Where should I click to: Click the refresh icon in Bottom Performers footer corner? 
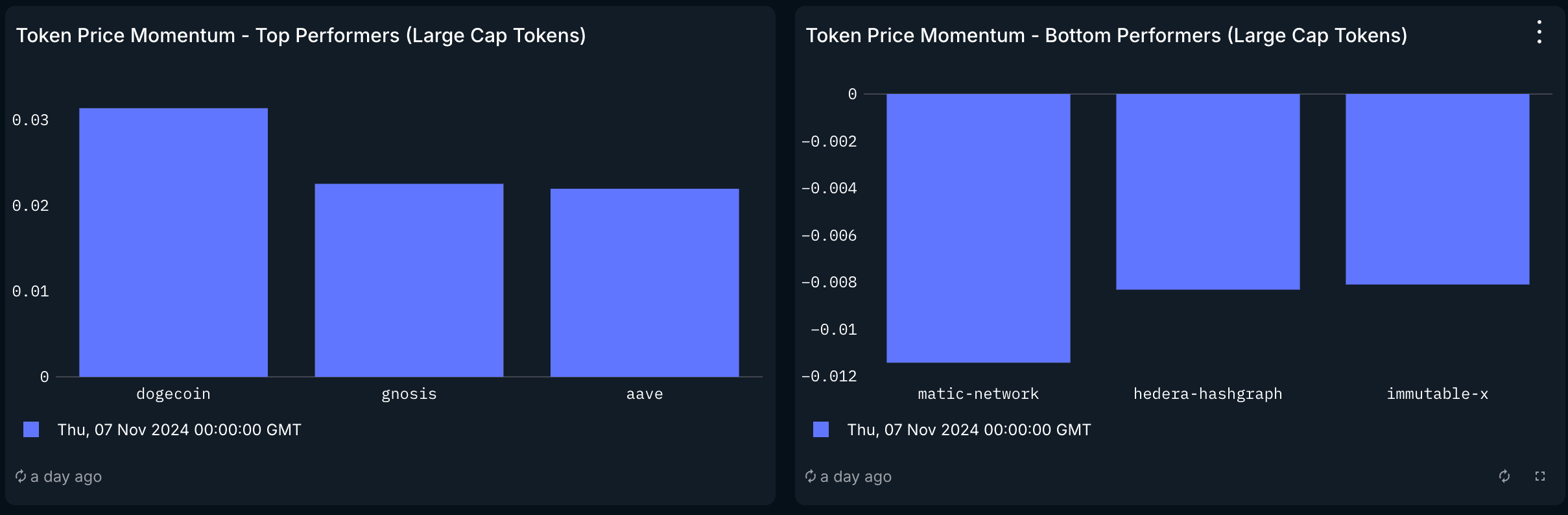[x=1504, y=477]
